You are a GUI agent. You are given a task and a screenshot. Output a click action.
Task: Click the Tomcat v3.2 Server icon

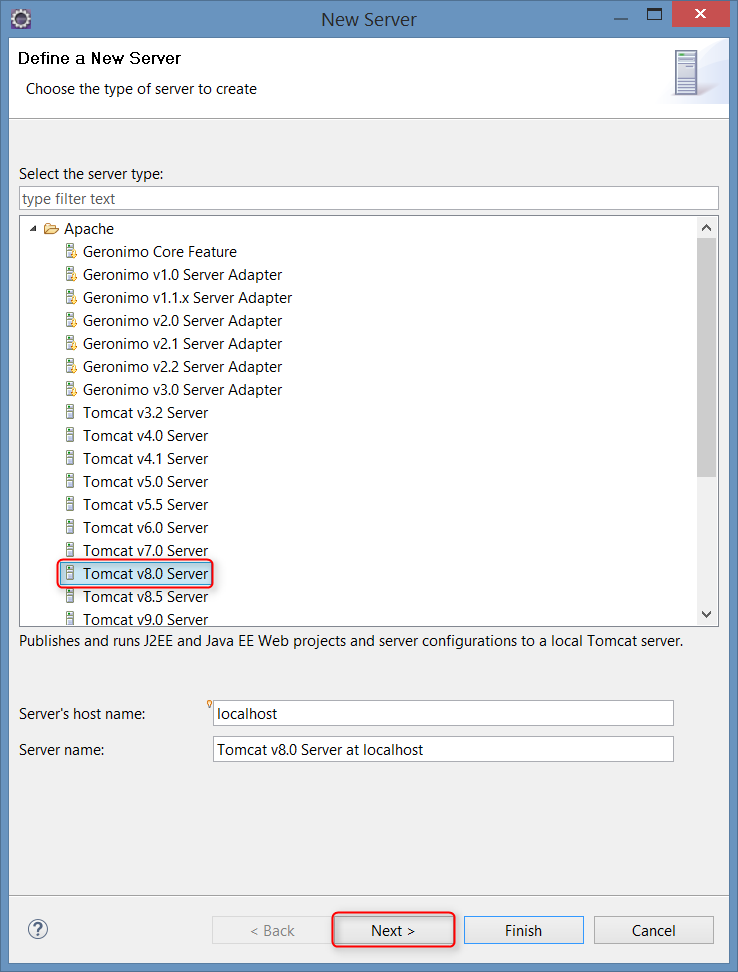click(70, 412)
